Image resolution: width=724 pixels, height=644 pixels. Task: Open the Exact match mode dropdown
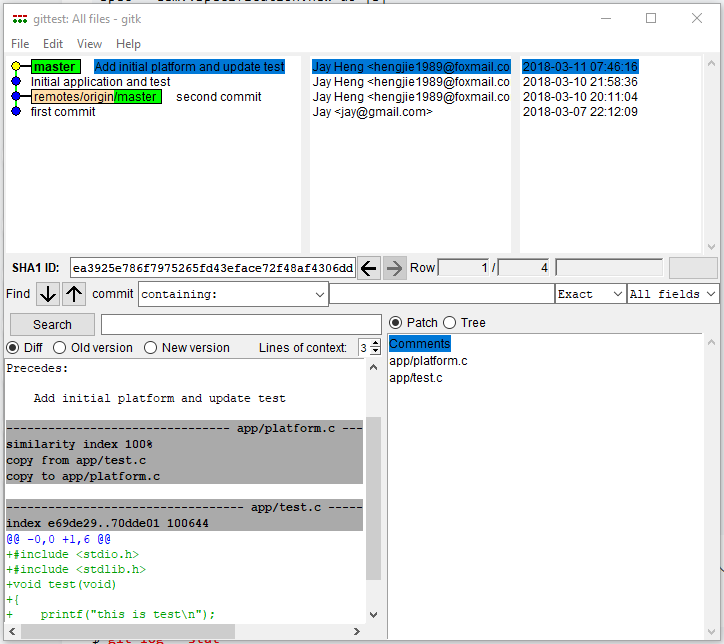[590, 294]
